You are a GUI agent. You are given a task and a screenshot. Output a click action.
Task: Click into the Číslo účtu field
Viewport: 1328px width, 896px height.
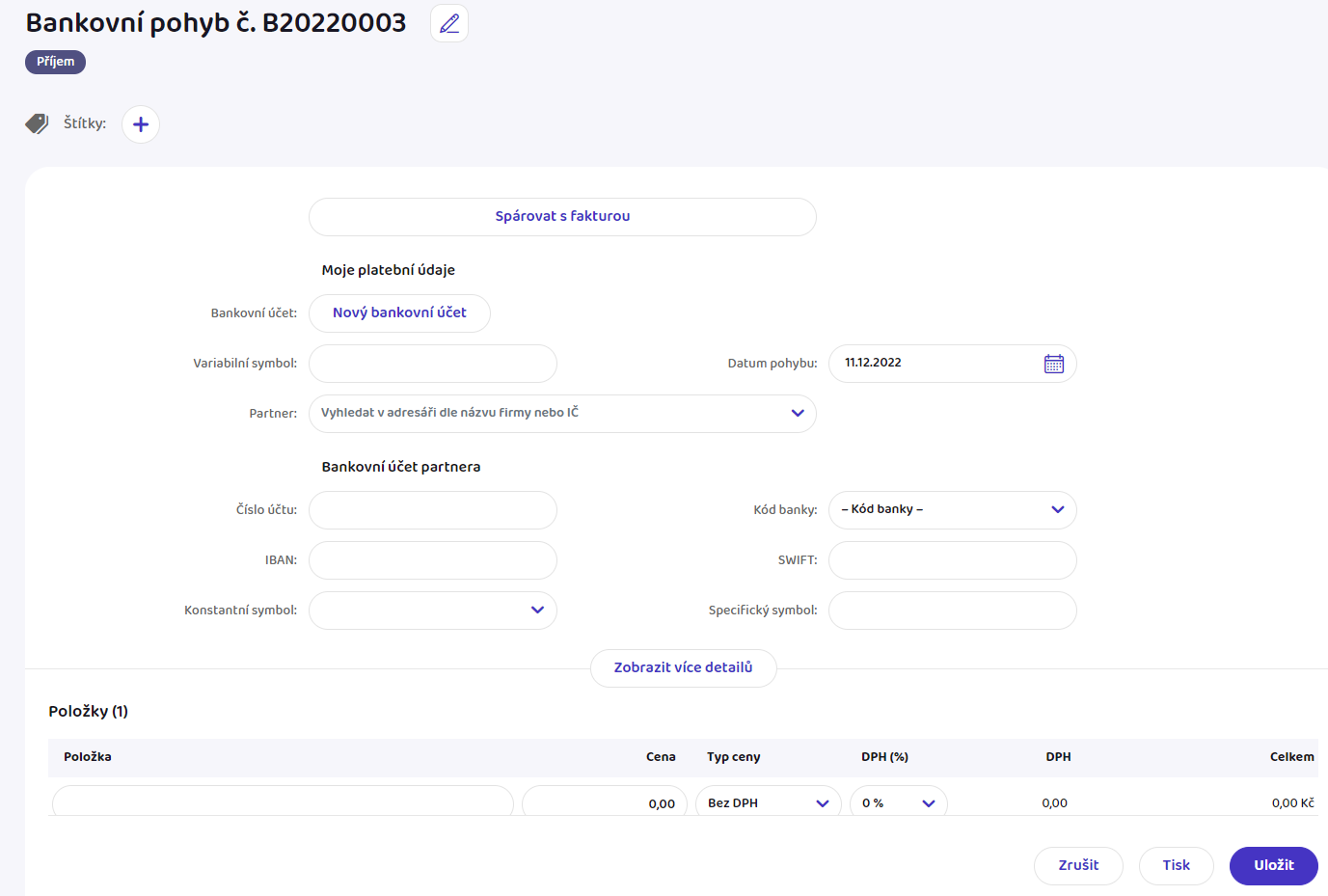433,510
